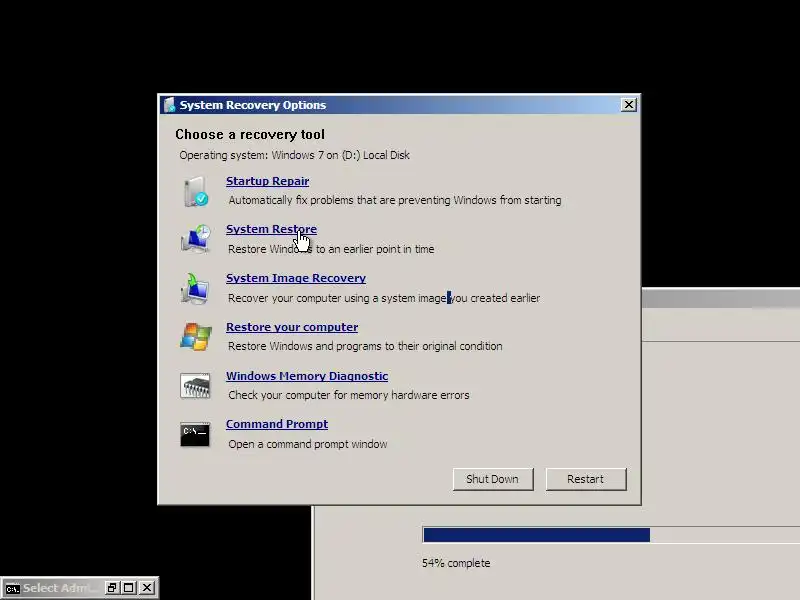800x600 pixels.
Task: Click the Startup Repair drive icon
Action: (195, 191)
